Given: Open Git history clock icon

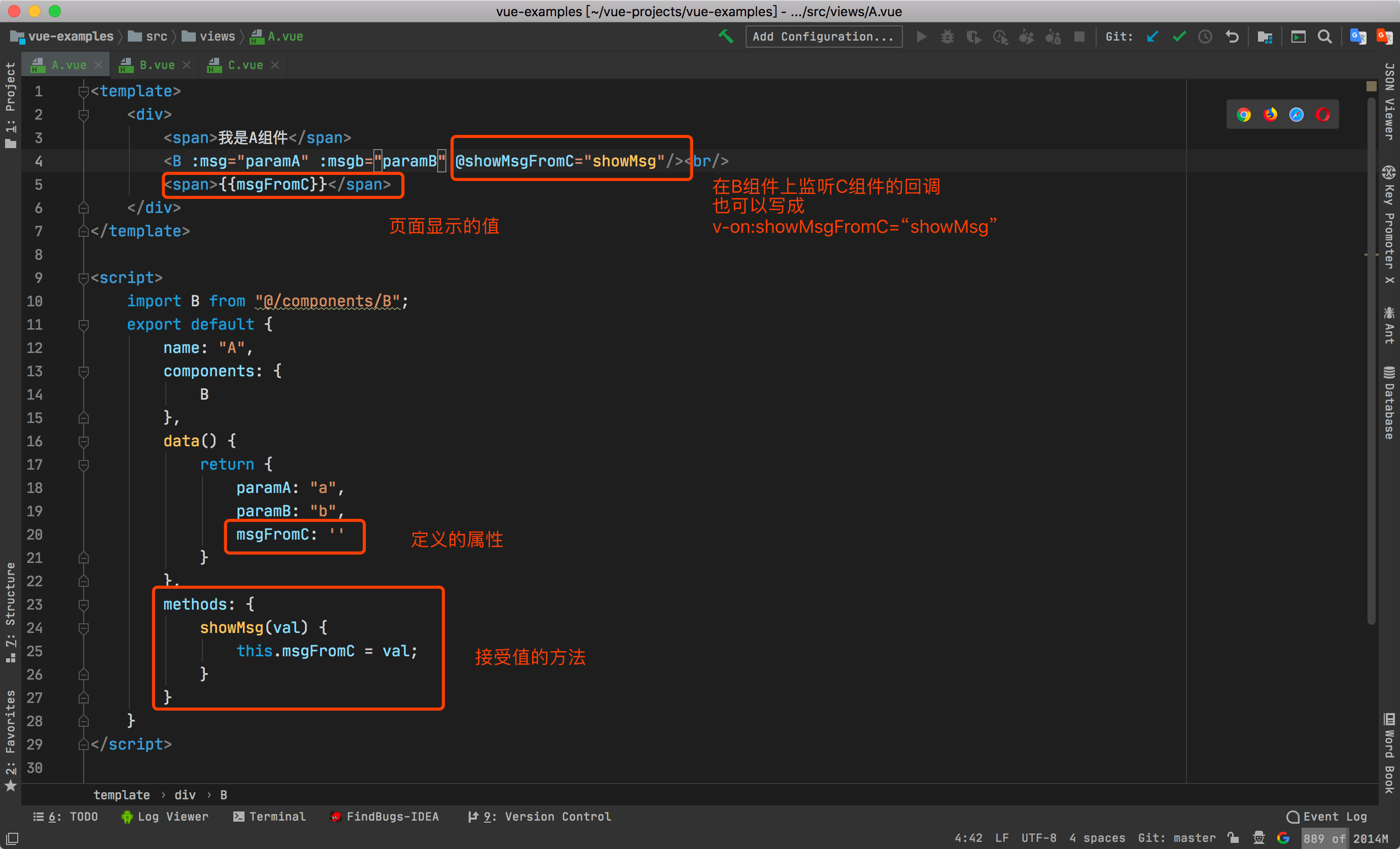Looking at the screenshot, I should pos(1205,37).
